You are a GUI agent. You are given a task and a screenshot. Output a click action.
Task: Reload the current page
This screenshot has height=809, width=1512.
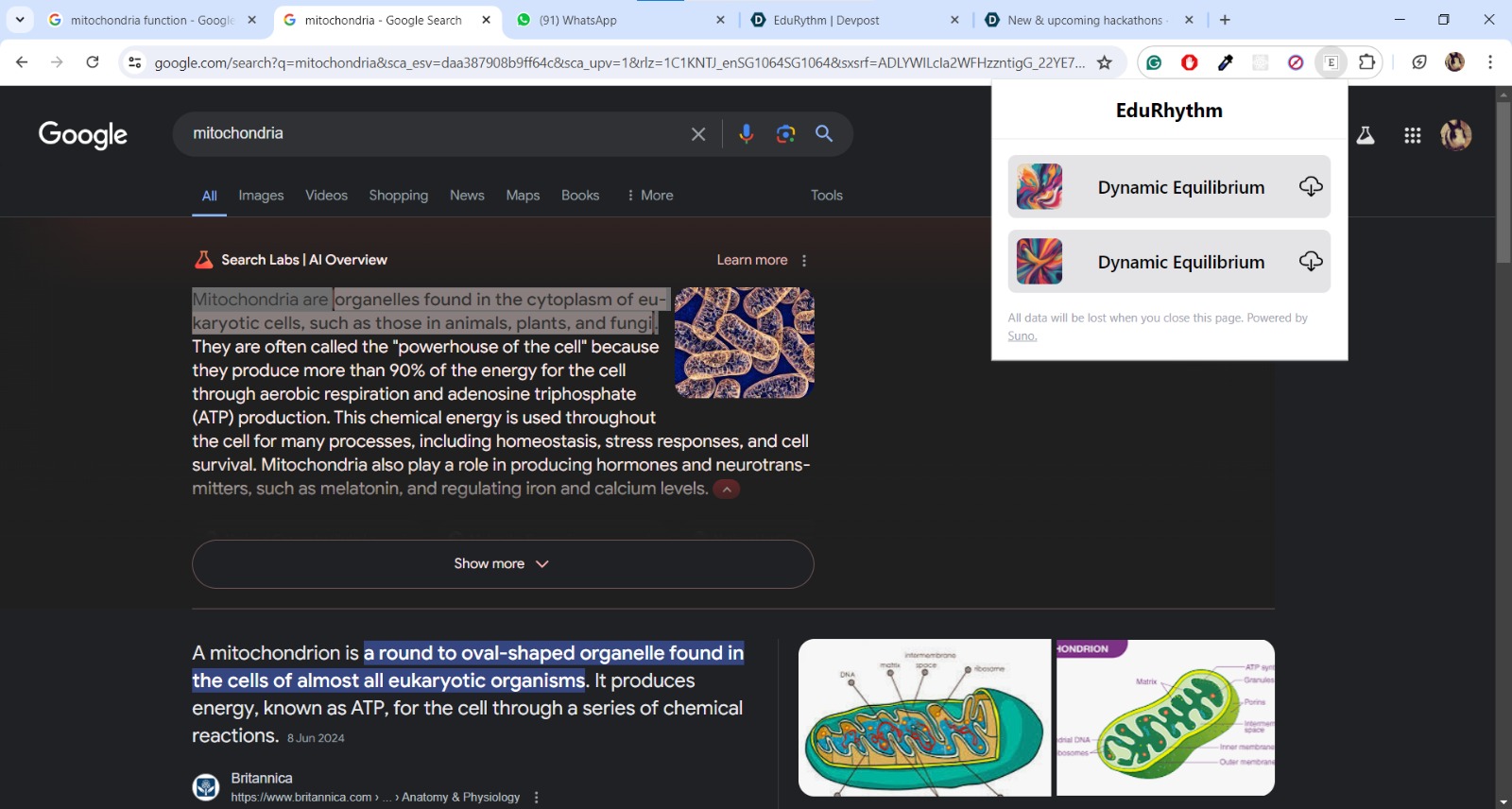(x=93, y=62)
